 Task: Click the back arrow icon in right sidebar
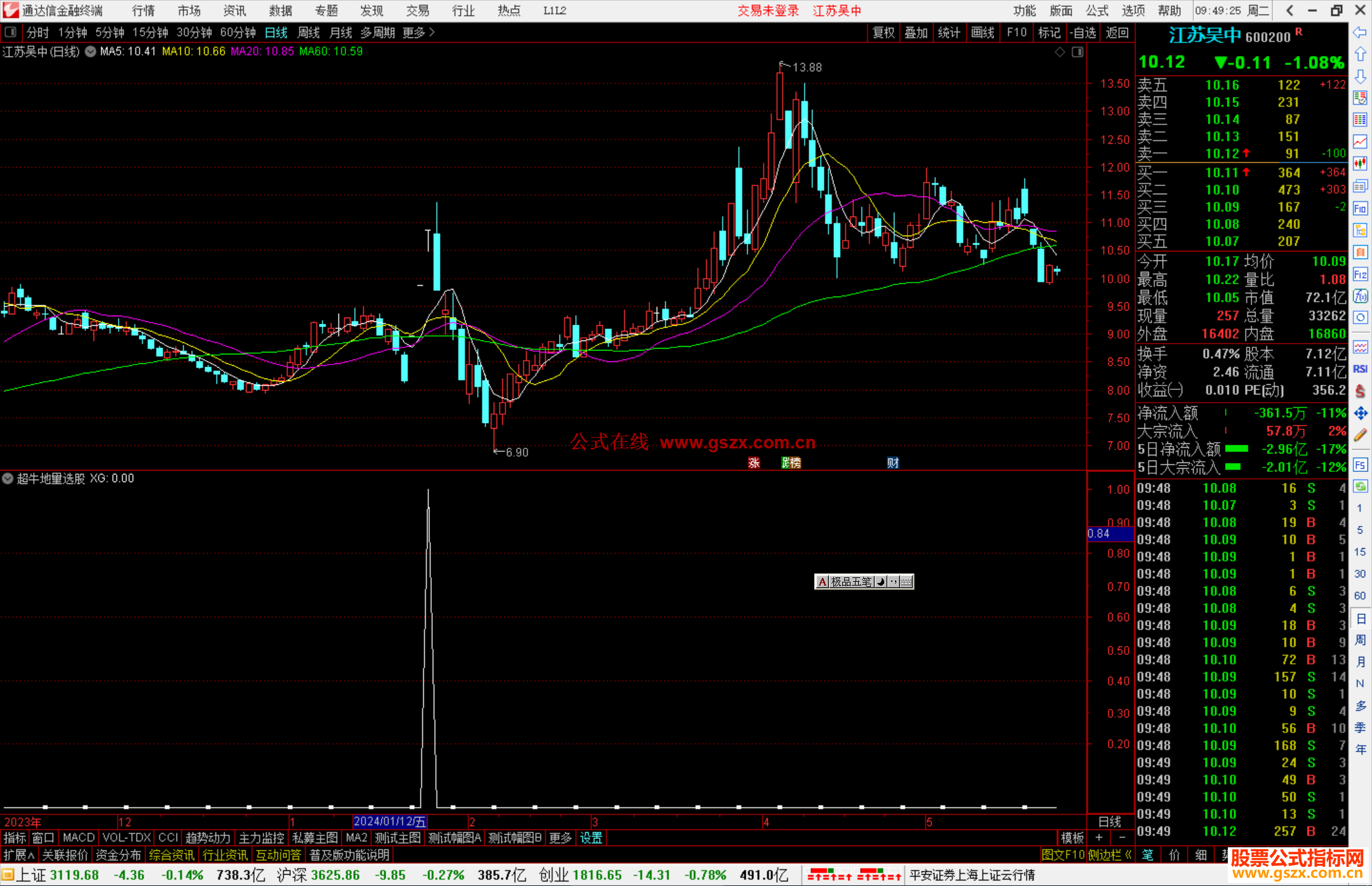(1360, 32)
